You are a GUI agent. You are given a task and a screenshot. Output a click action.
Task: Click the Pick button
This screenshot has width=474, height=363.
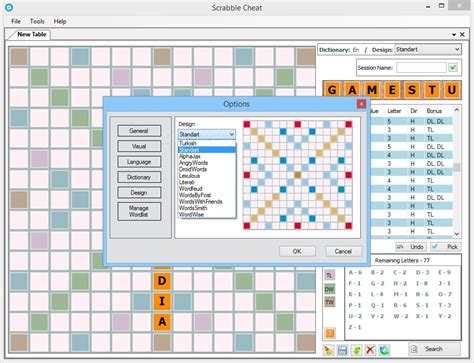(x=446, y=247)
